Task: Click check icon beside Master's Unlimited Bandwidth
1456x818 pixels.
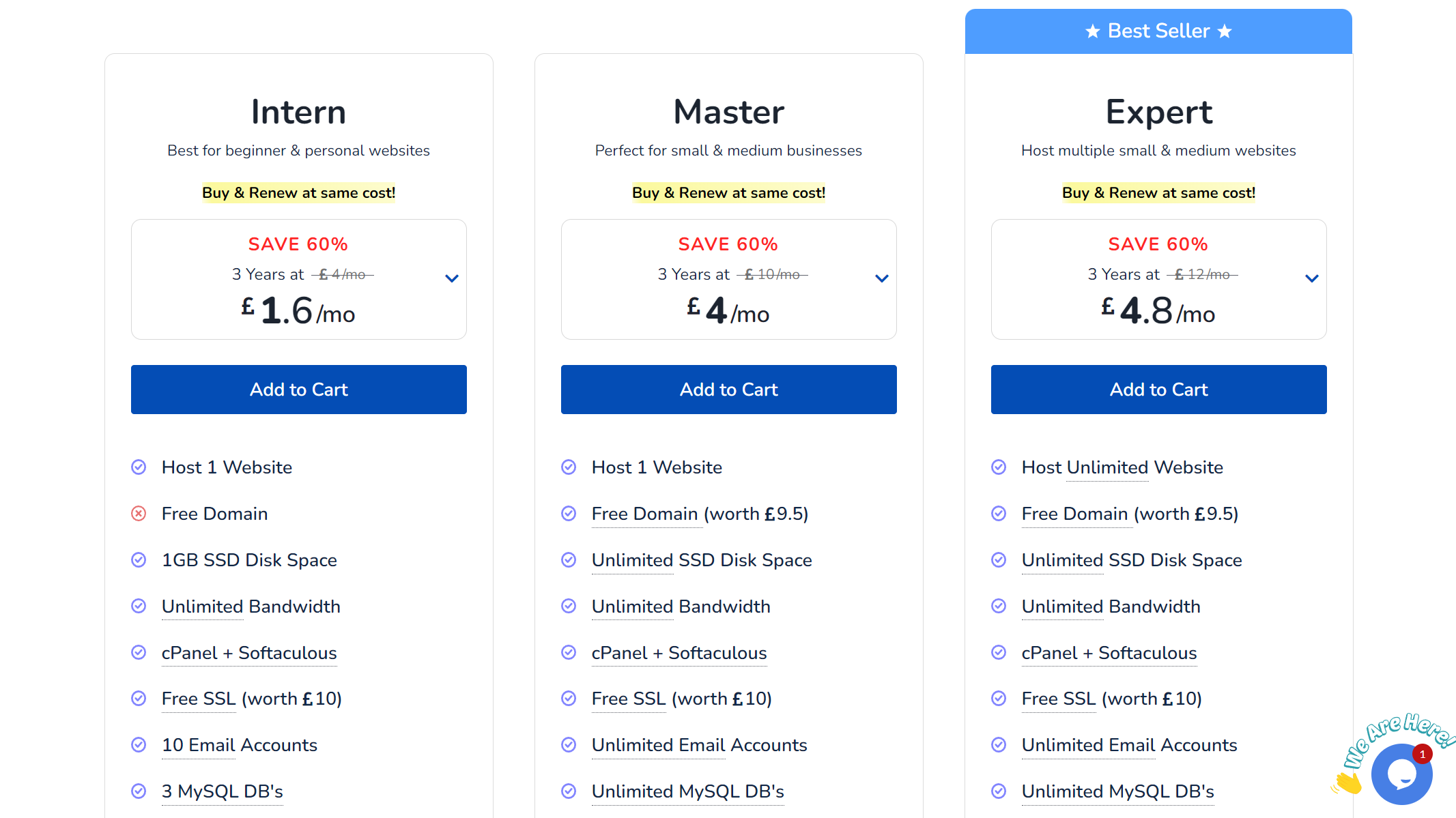Action: click(x=569, y=607)
